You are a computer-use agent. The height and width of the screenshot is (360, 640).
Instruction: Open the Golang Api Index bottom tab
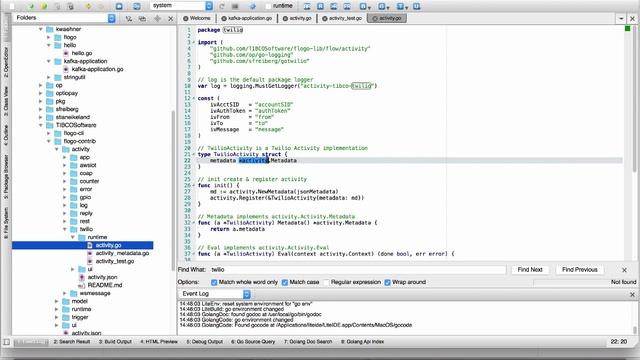tap(362, 342)
